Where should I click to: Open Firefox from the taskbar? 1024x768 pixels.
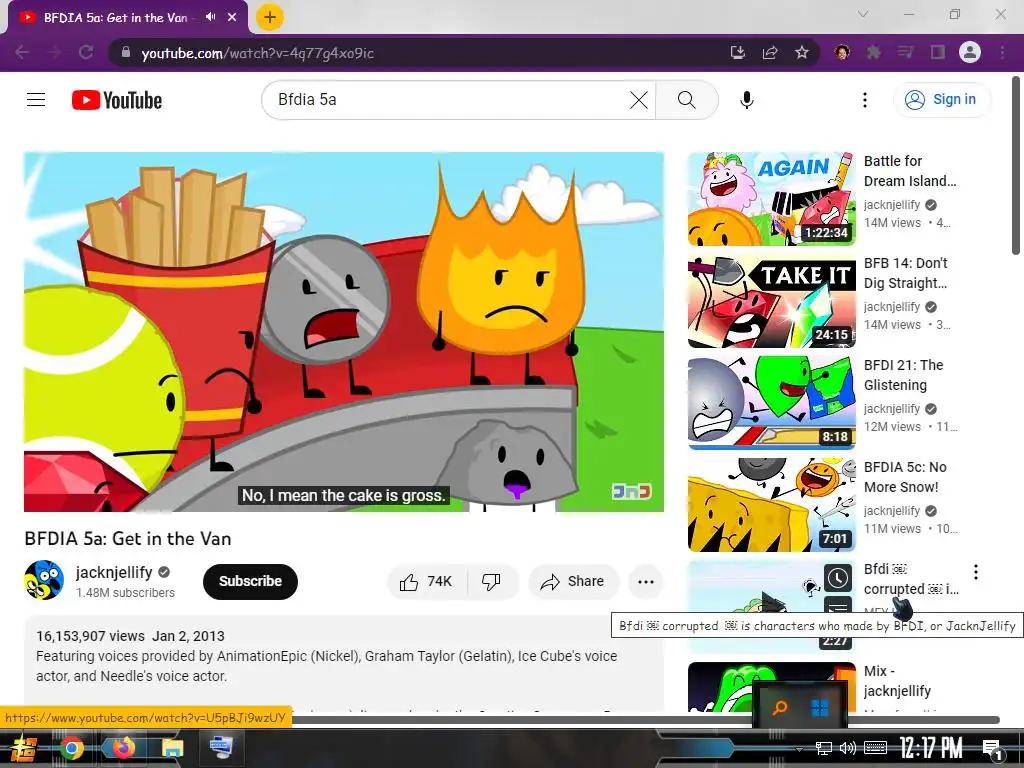[x=122, y=748]
